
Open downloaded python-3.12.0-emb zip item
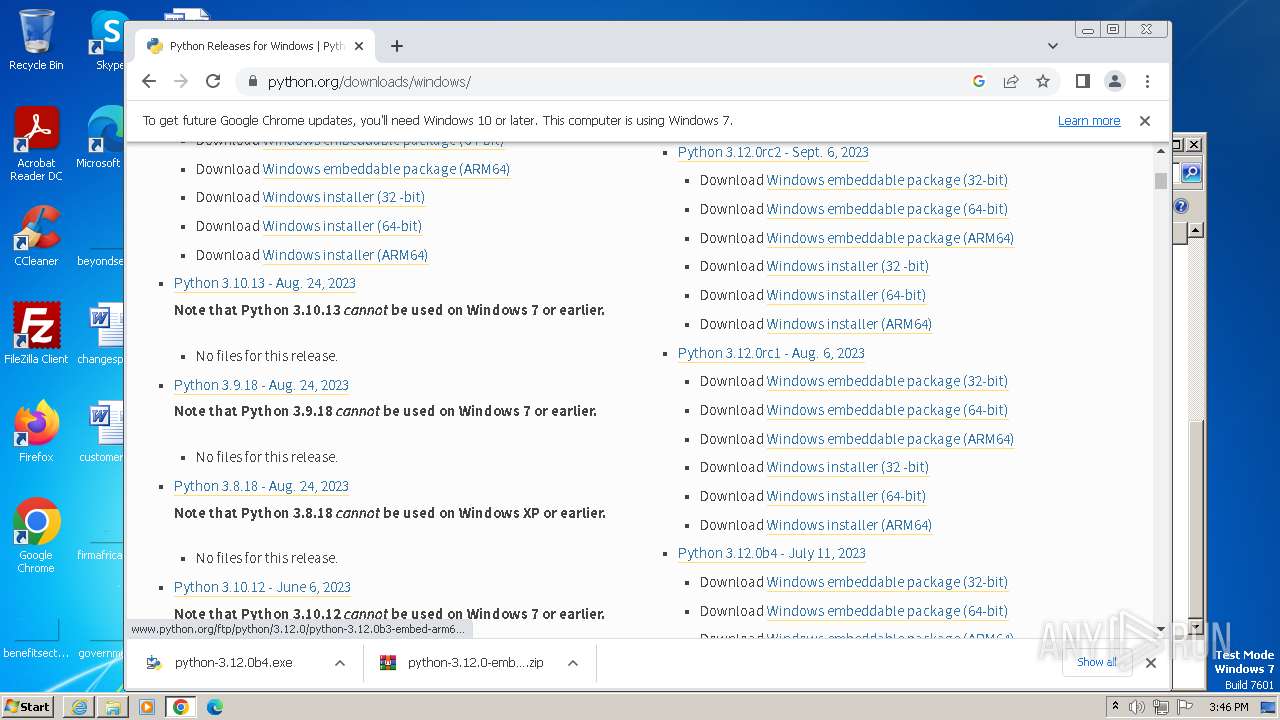pyautogui.click(x=464, y=663)
